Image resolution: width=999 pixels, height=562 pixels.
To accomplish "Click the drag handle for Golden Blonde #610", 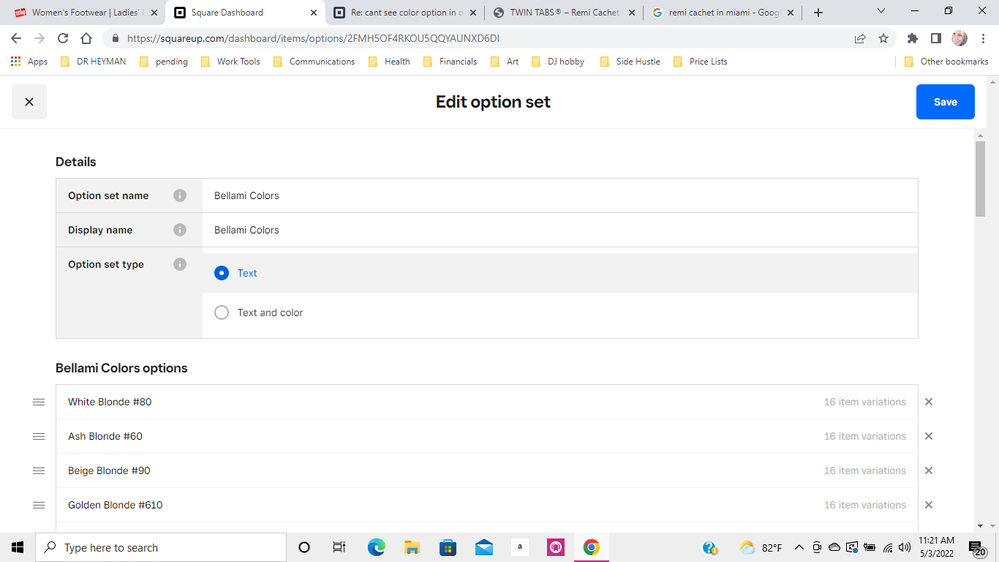I will point(39,505).
